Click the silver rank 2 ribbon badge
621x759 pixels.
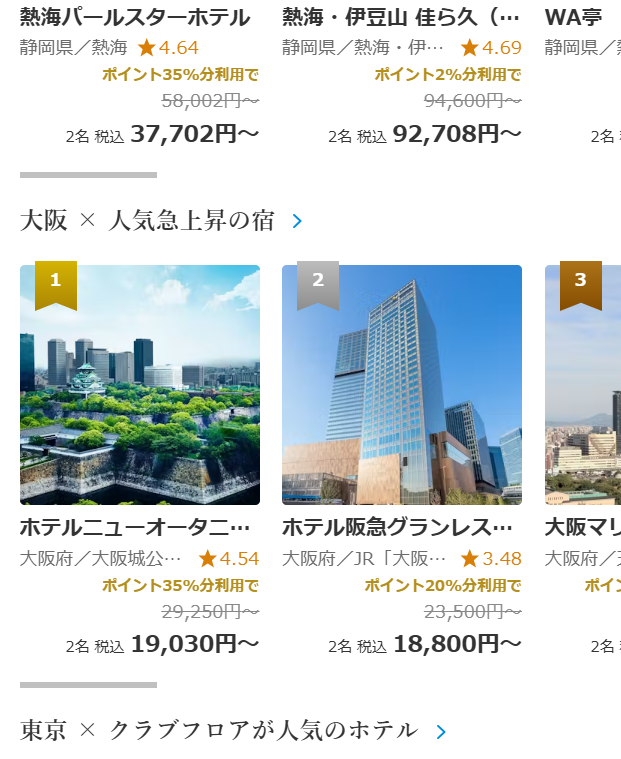(318, 283)
